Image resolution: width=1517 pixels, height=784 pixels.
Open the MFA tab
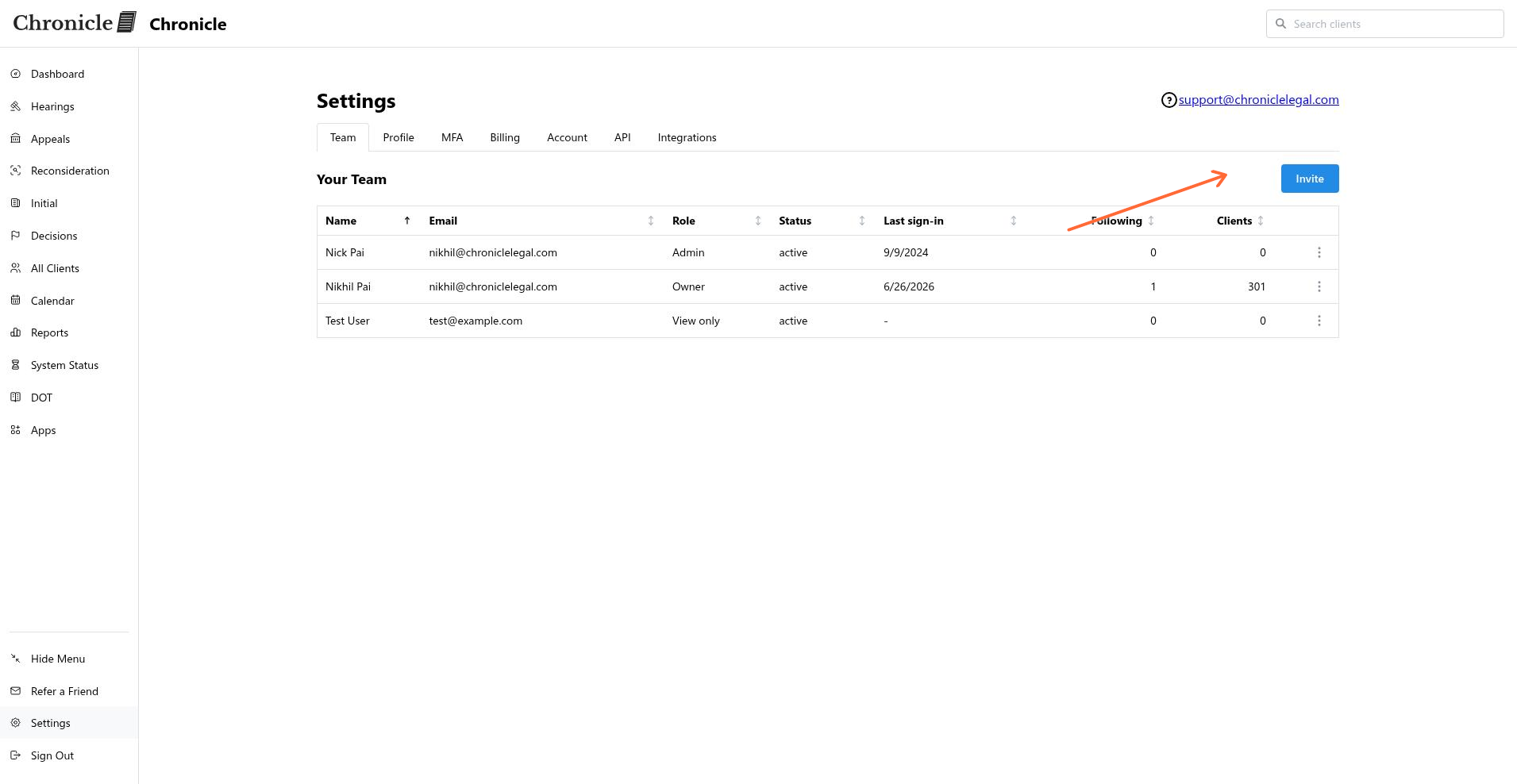pos(452,137)
